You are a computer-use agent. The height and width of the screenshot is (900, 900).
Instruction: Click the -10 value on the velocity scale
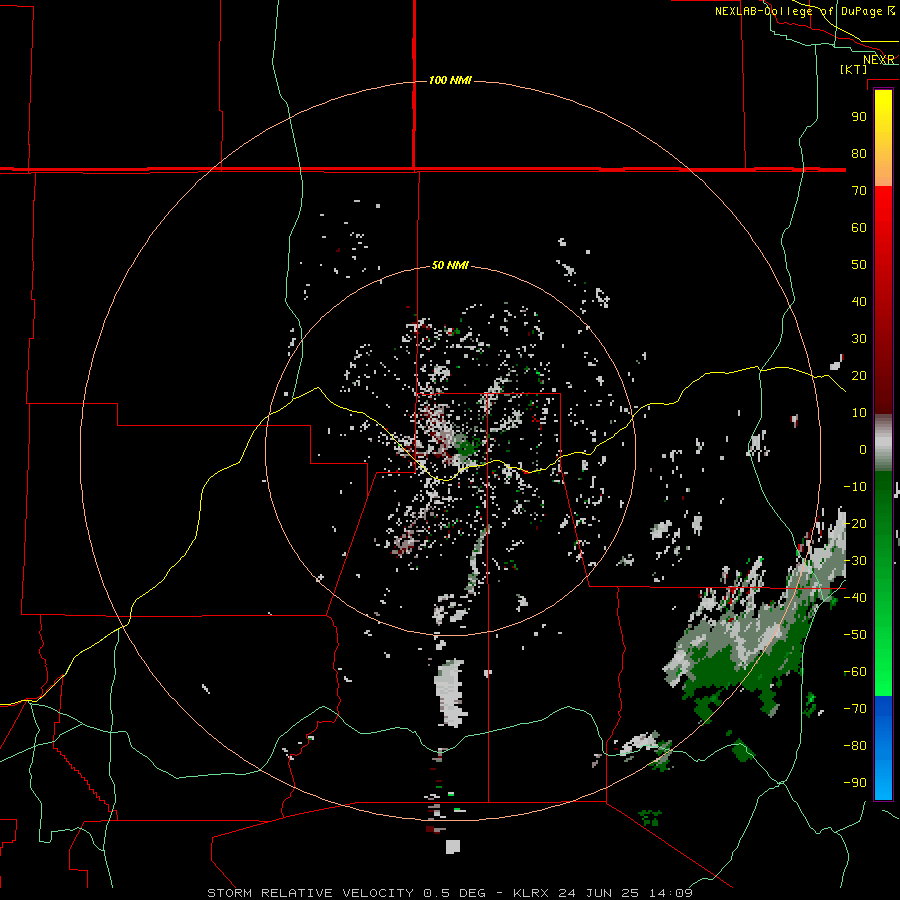[x=855, y=487]
